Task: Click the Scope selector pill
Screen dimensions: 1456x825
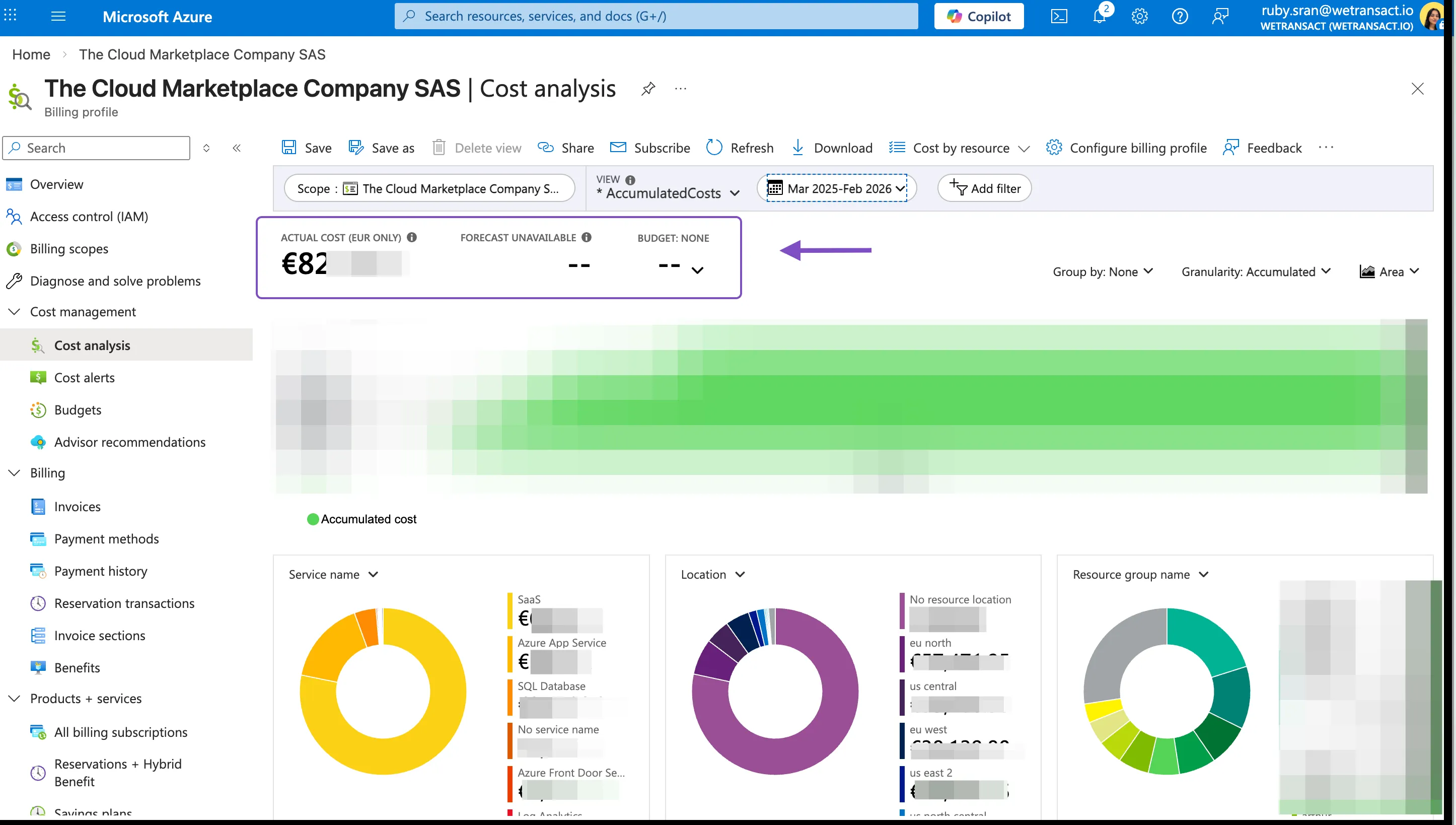Action: [429, 188]
